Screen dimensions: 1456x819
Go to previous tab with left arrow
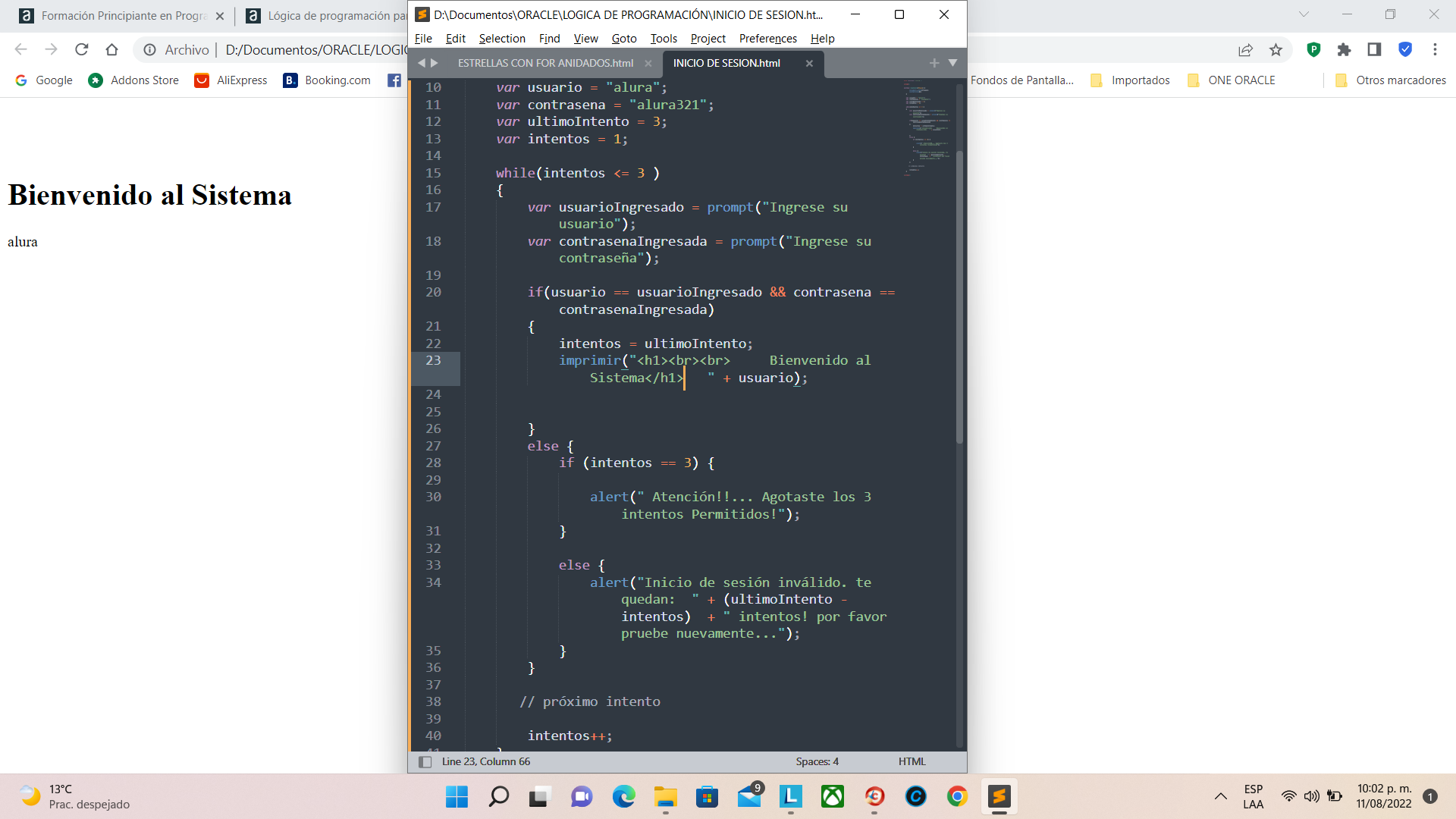[422, 63]
